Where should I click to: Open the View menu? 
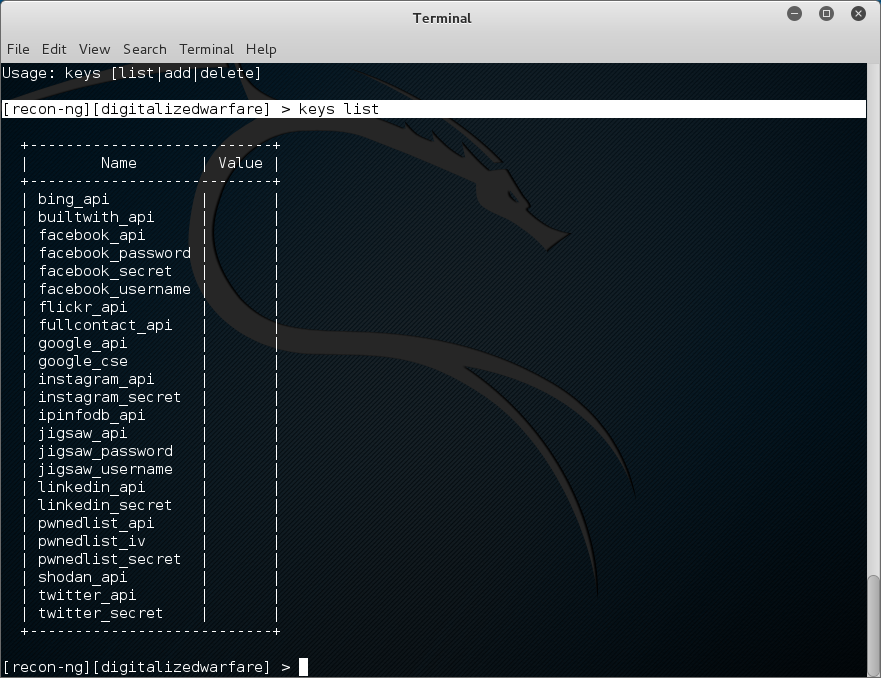pyautogui.click(x=94, y=49)
